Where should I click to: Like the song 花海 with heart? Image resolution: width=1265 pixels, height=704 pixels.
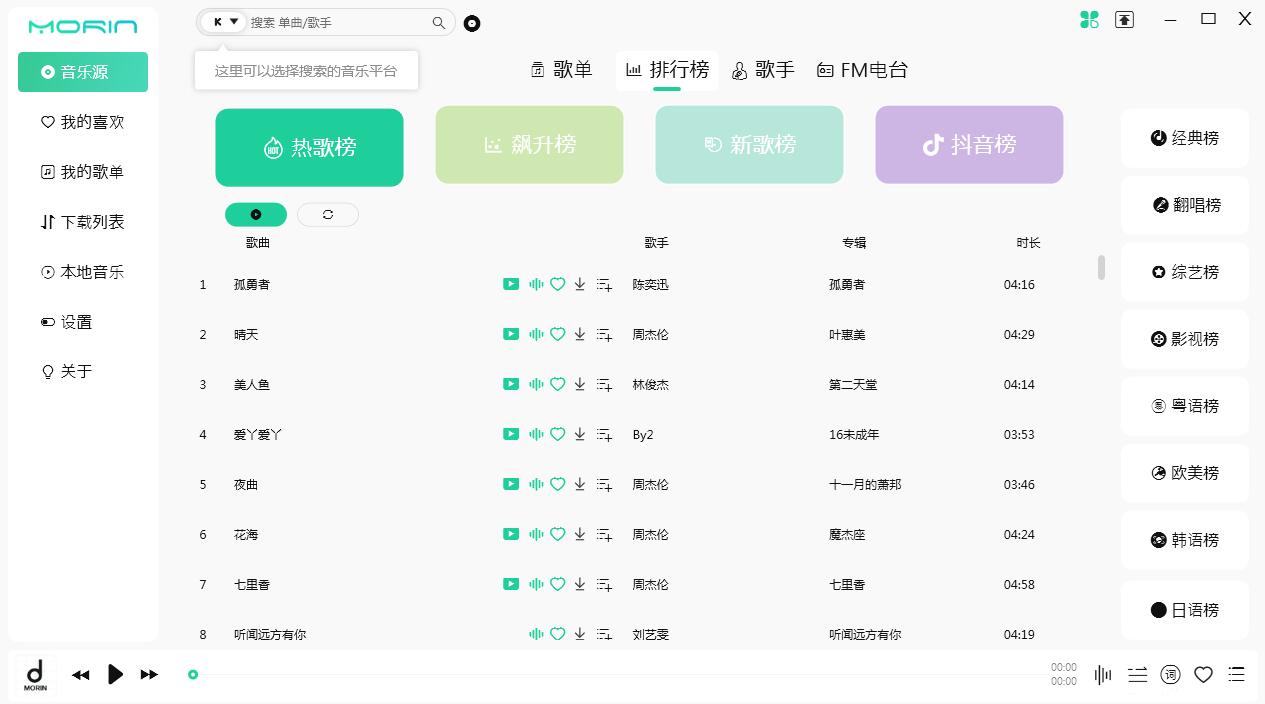pyautogui.click(x=558, y=534)
